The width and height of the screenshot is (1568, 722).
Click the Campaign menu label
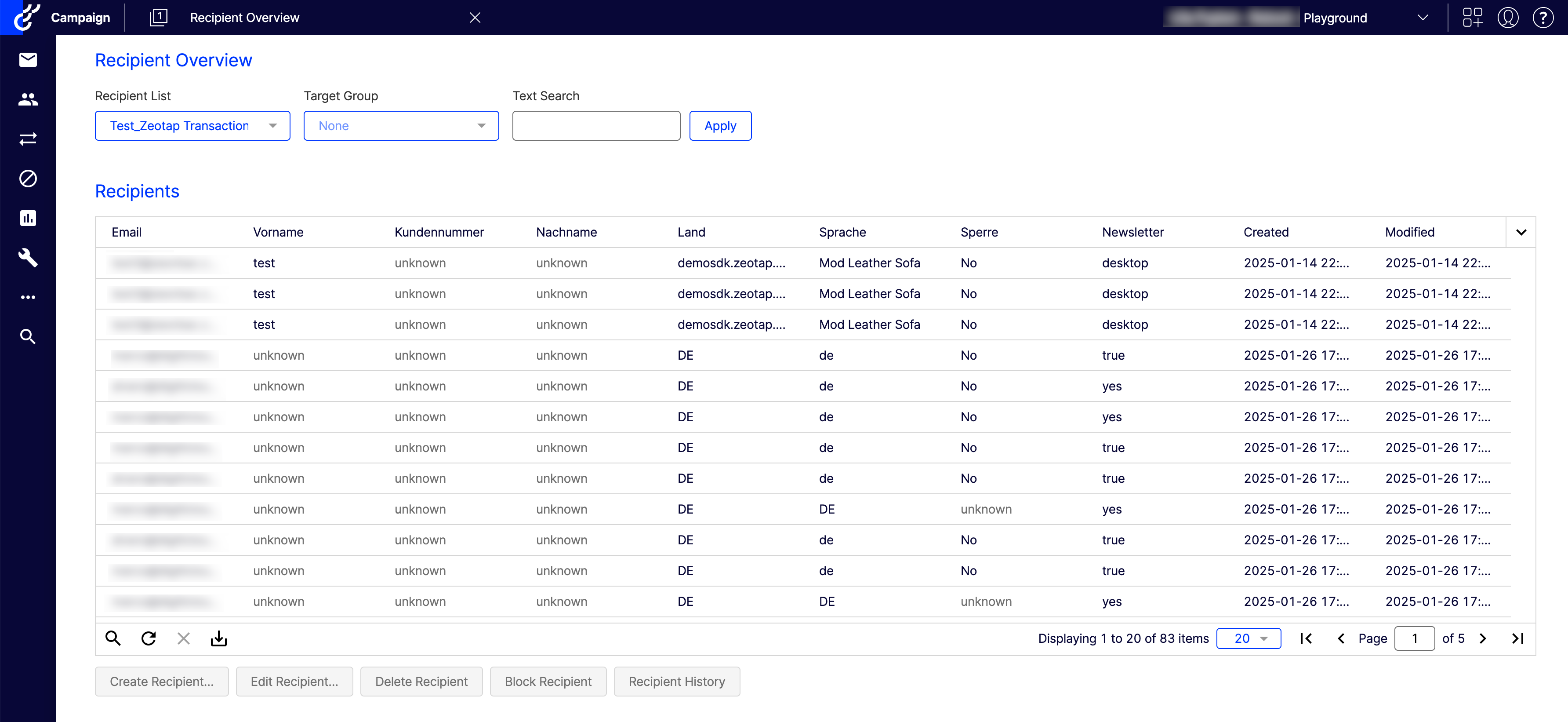click(x=80, y=18)
